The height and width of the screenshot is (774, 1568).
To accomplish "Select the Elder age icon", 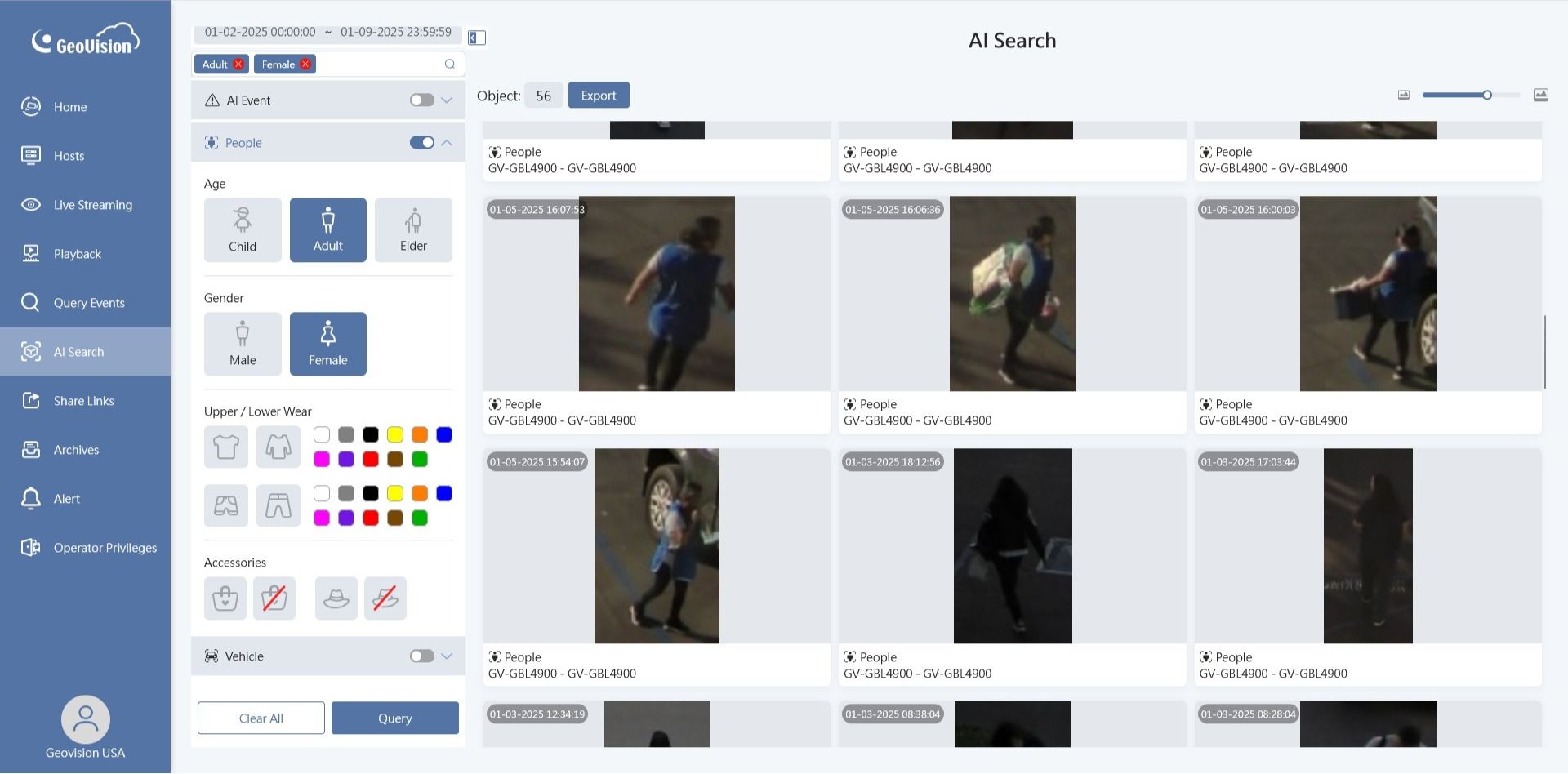I will [x=413, y=229].
